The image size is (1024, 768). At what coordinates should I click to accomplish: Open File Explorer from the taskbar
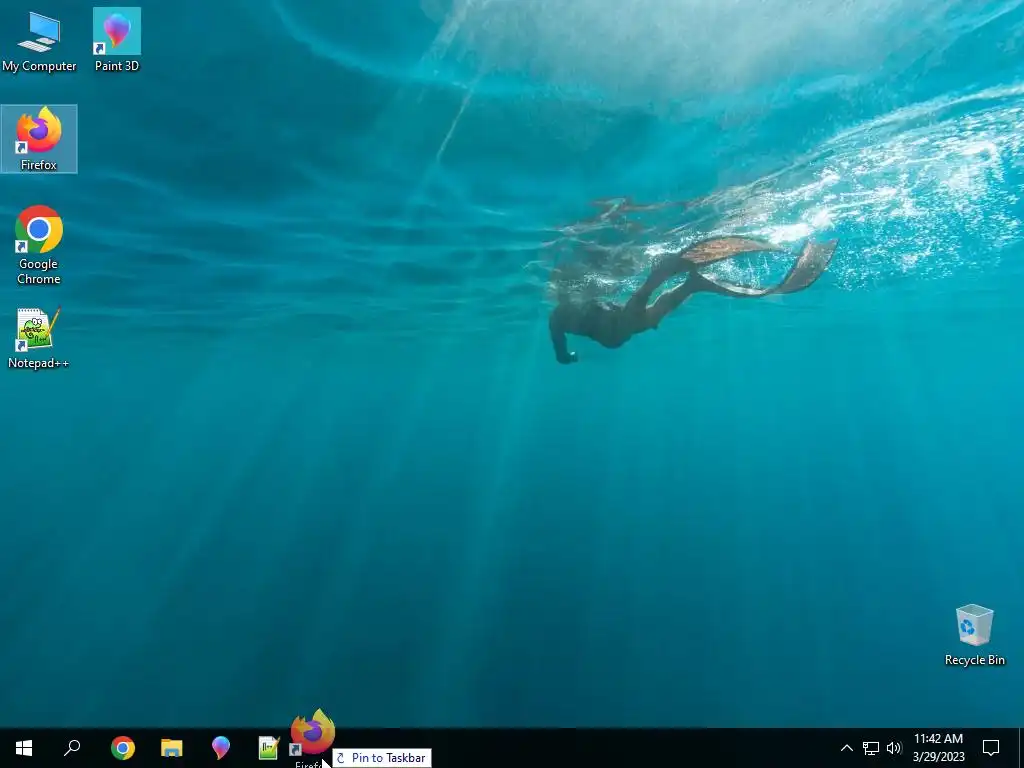[x=172, y=748]
